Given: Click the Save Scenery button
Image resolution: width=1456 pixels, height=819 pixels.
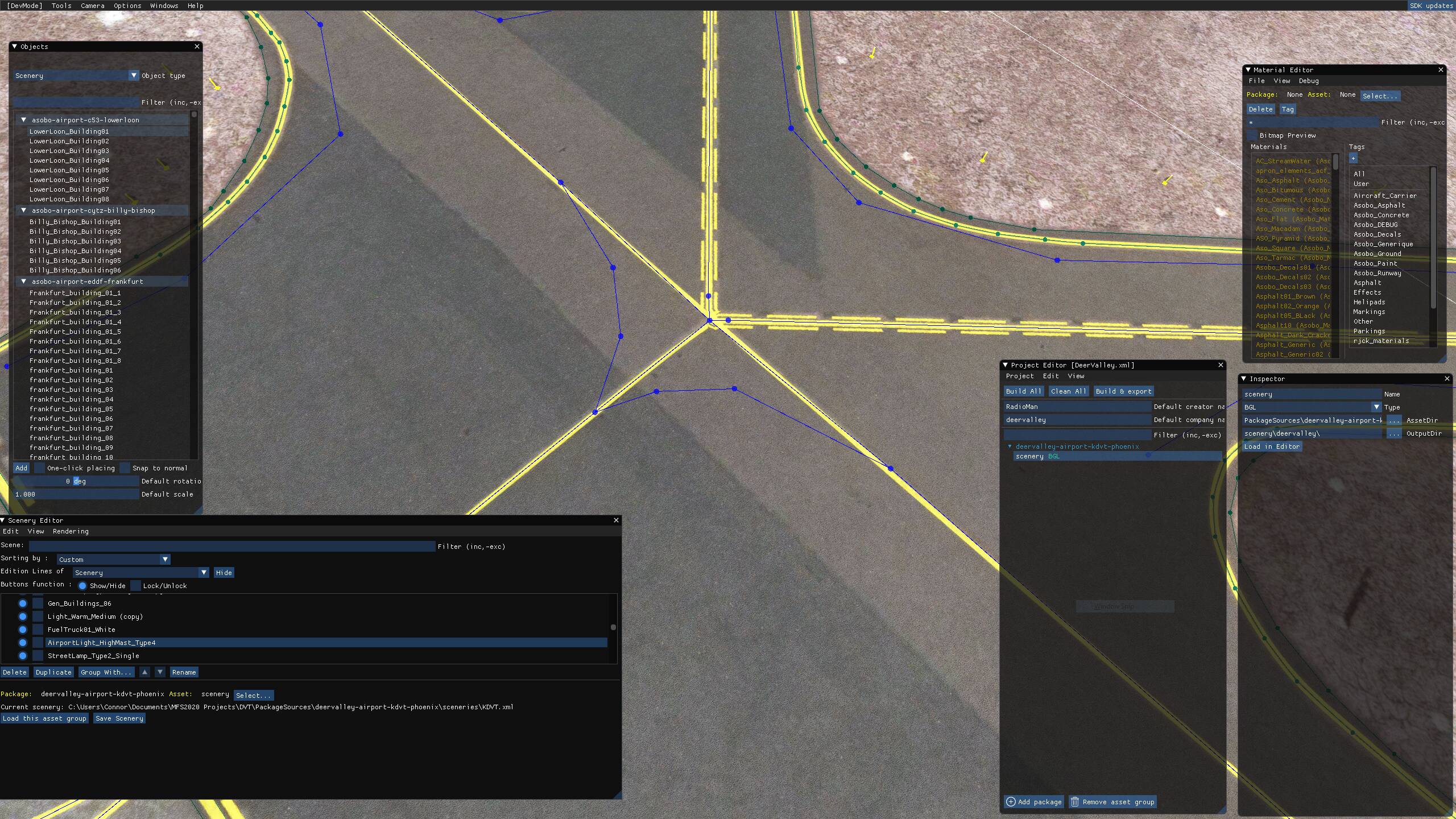Looking at the screenshot, I should click(x=119, y=718).
